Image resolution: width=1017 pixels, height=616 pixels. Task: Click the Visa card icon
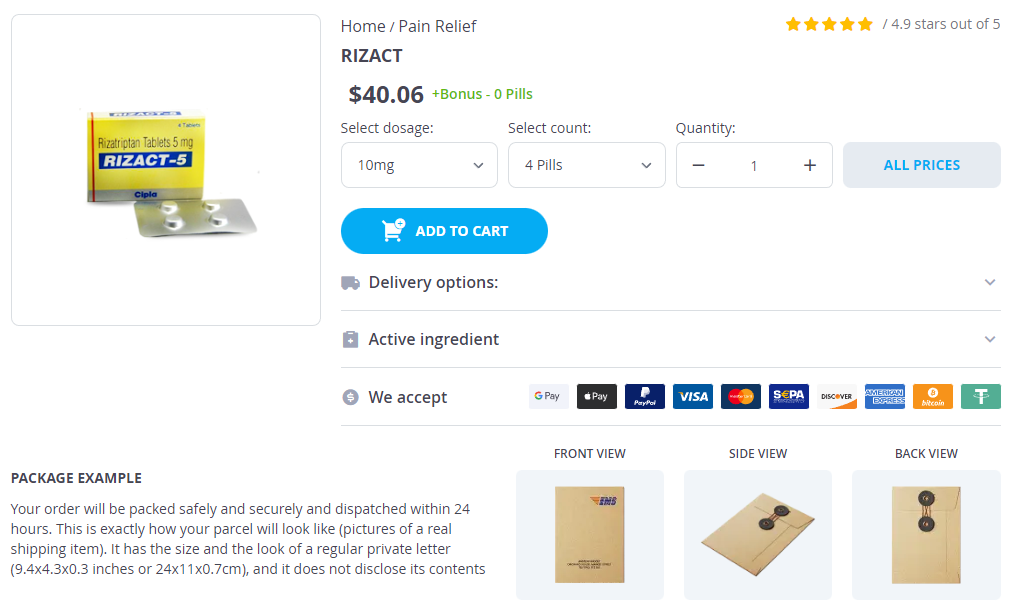(693, 396)
